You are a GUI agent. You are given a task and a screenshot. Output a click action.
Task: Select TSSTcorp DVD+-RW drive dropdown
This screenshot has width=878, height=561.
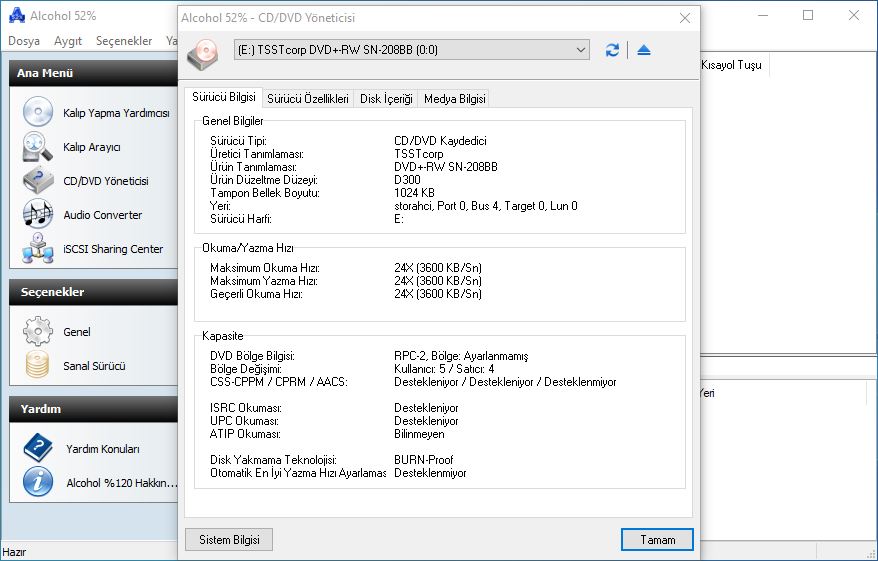click(x=412, y=50)
